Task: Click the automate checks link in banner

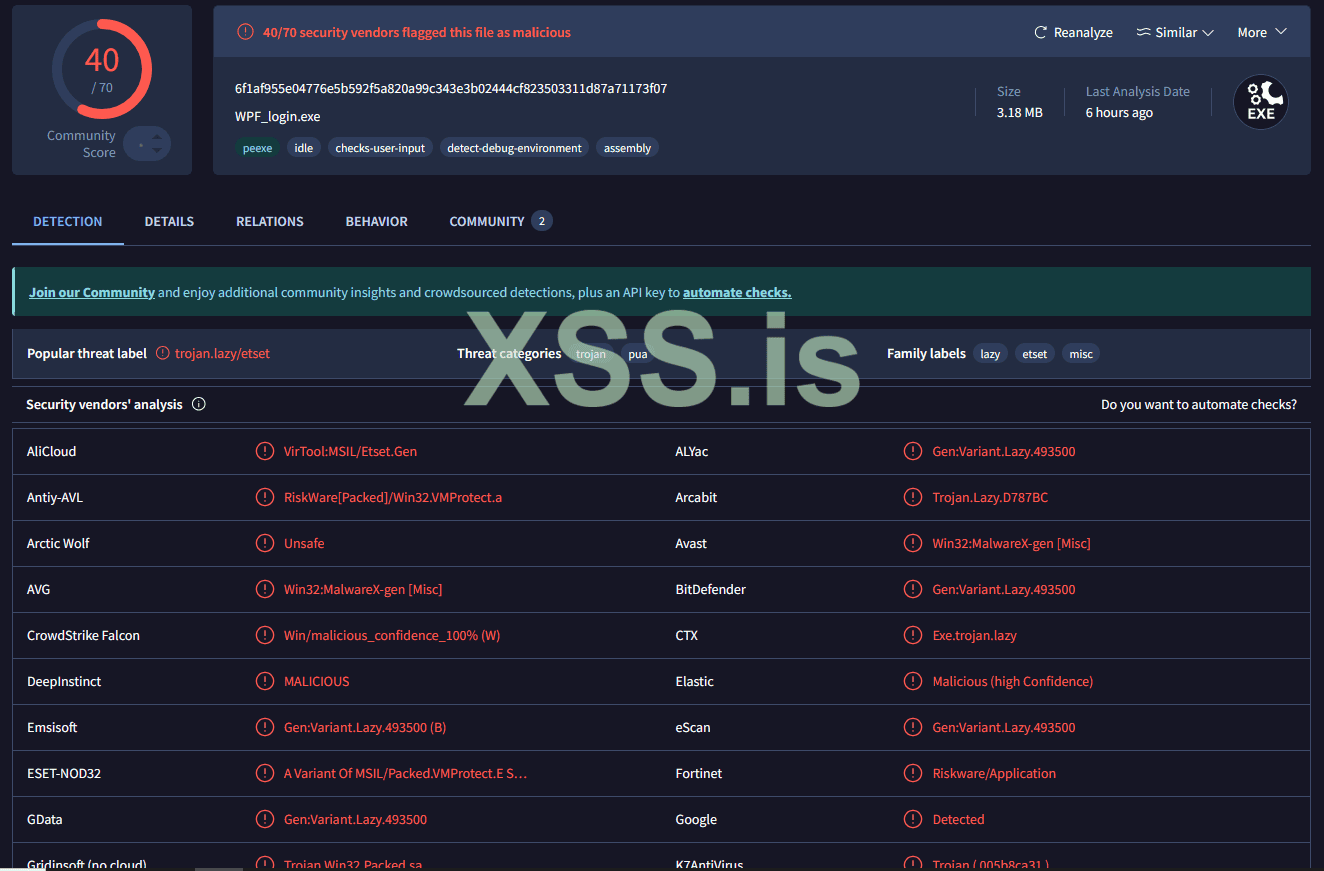Action: coord(737,293)
